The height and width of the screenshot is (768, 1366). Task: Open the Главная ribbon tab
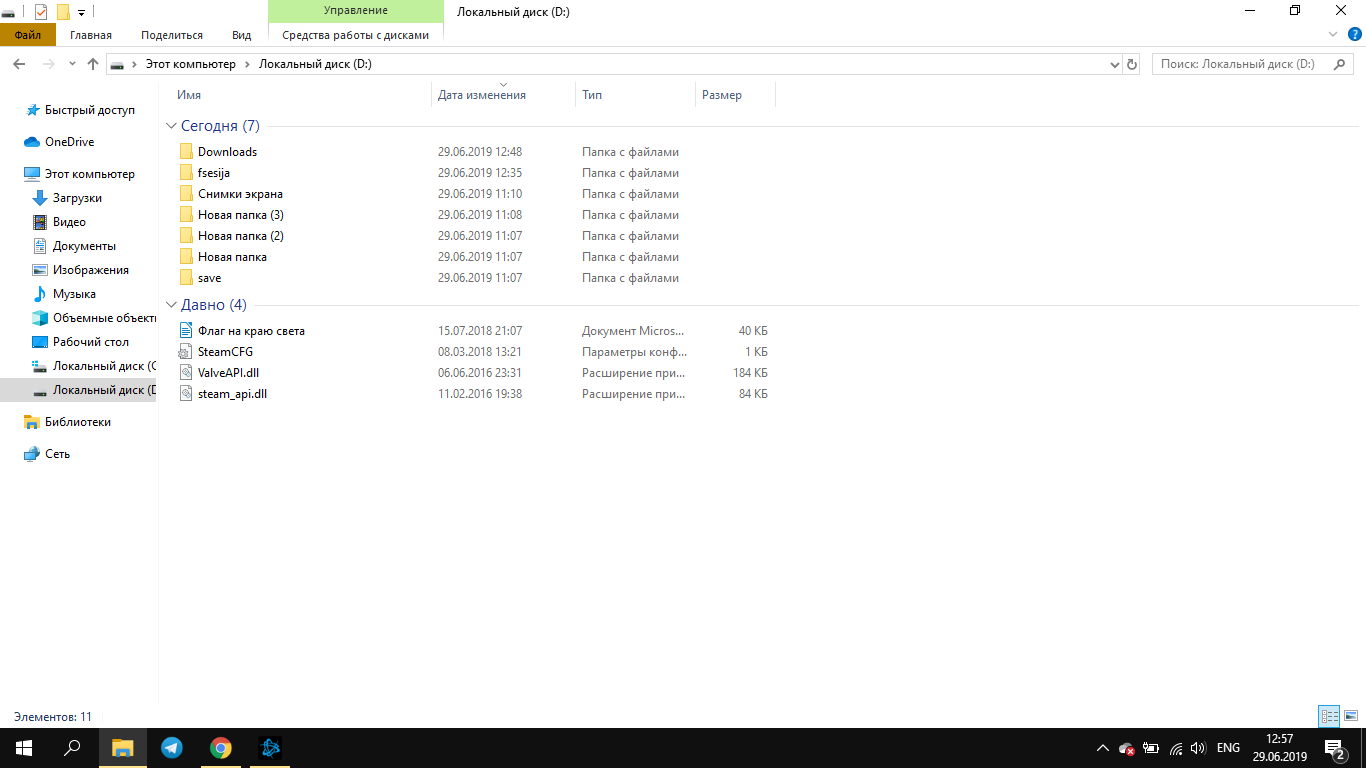[x=91, y=35]
